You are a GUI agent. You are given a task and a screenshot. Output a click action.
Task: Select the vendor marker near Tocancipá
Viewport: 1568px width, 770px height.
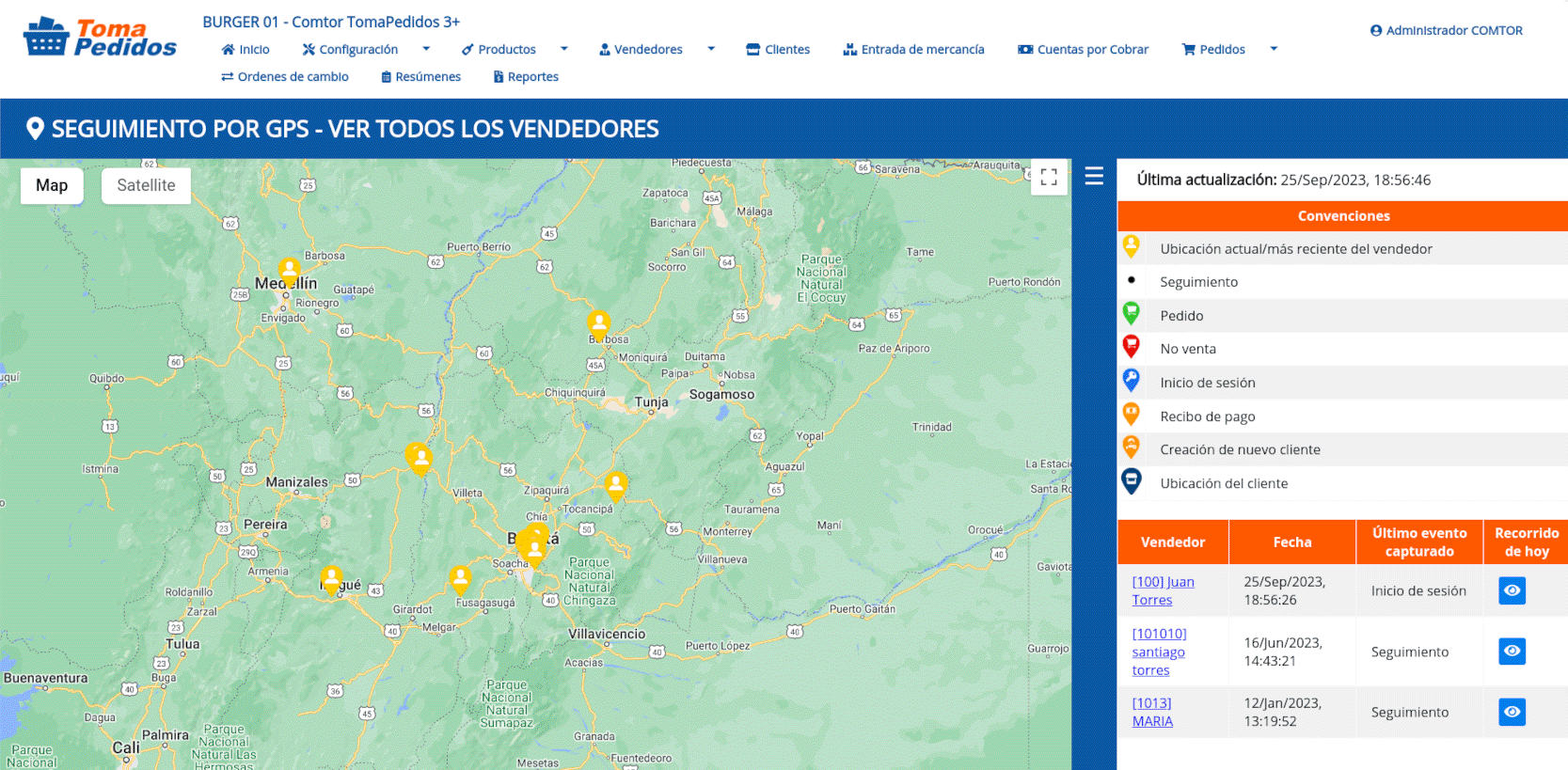tap(616, 486)
